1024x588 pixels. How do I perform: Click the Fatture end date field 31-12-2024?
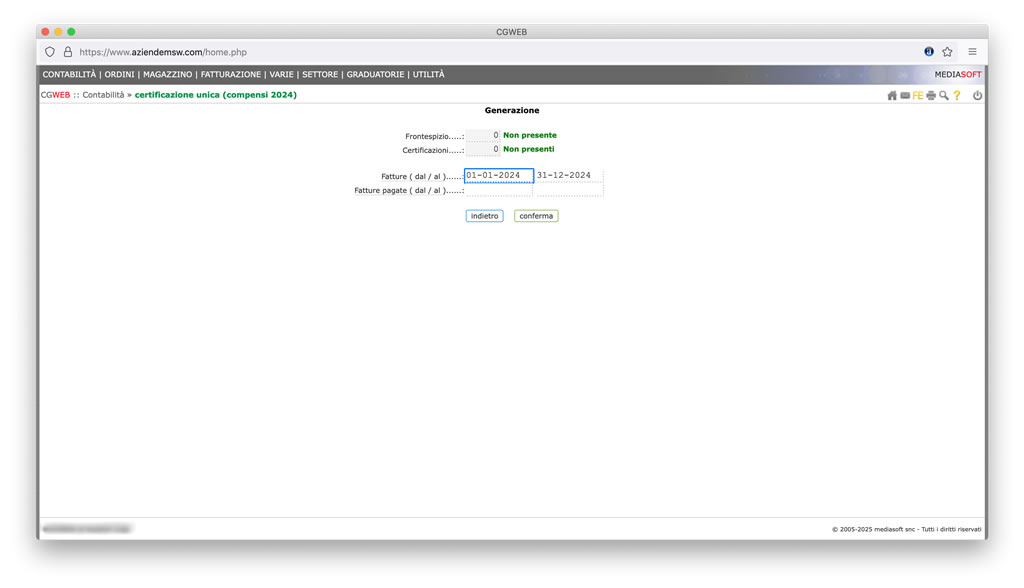tap(569, 176)
